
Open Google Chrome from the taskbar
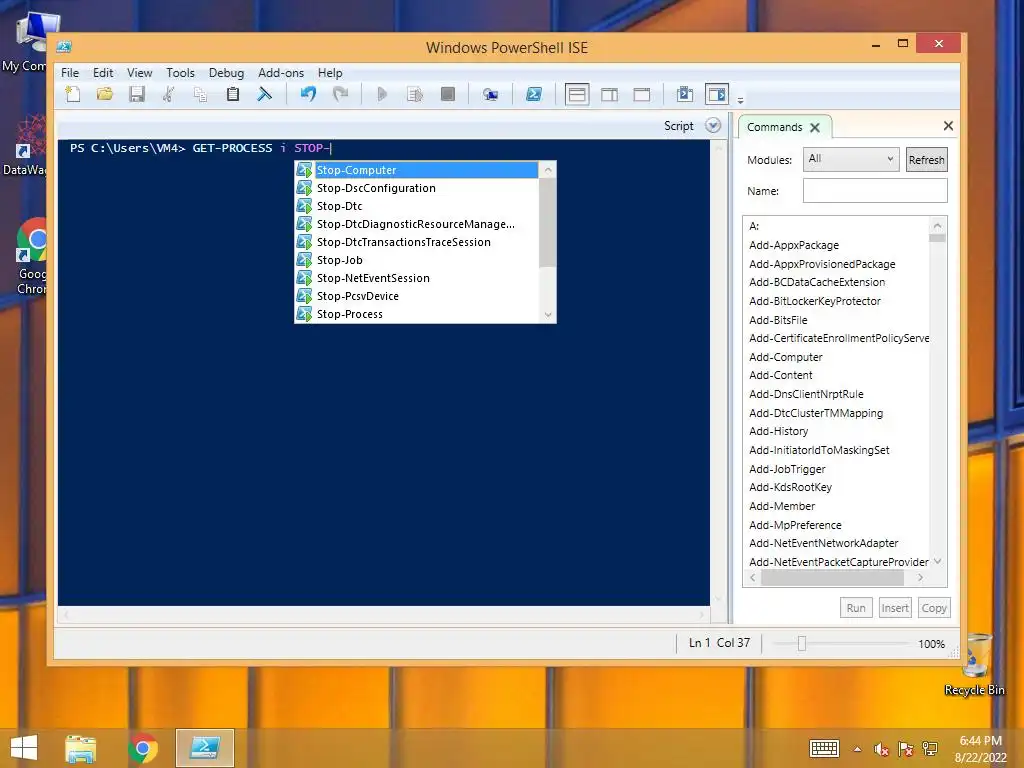click(x=142, y=748)
